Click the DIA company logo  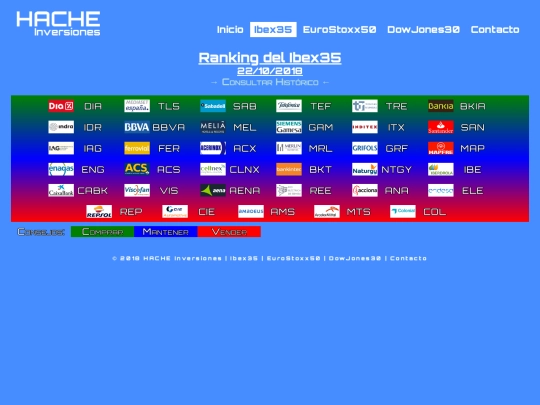click(x=61, y=106)
